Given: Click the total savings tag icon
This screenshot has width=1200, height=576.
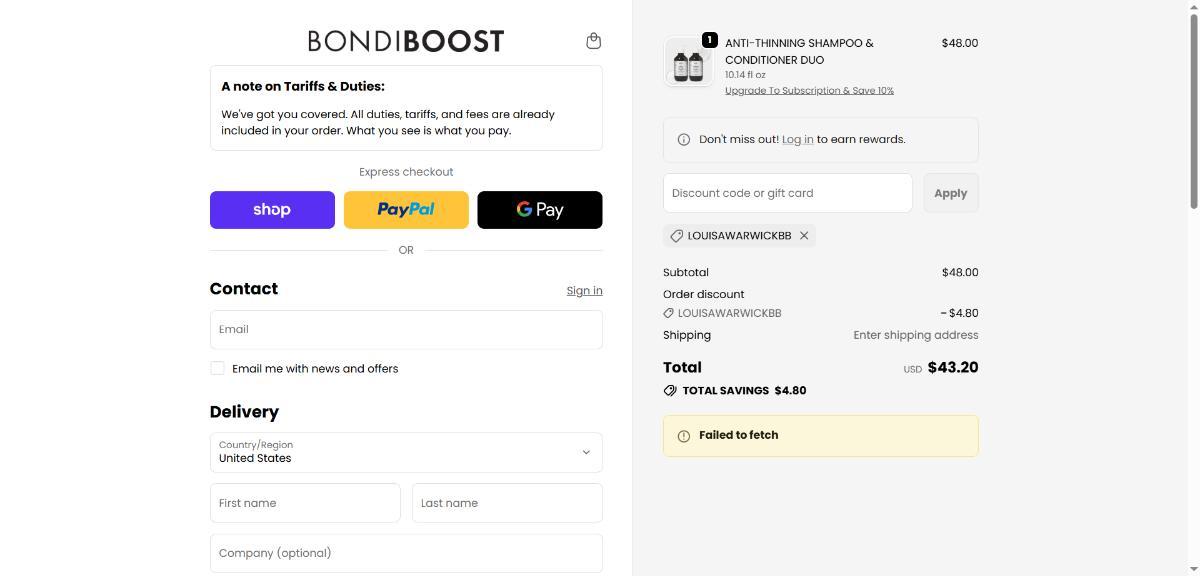Looking at the screenshot, I should tap(670, 391).
